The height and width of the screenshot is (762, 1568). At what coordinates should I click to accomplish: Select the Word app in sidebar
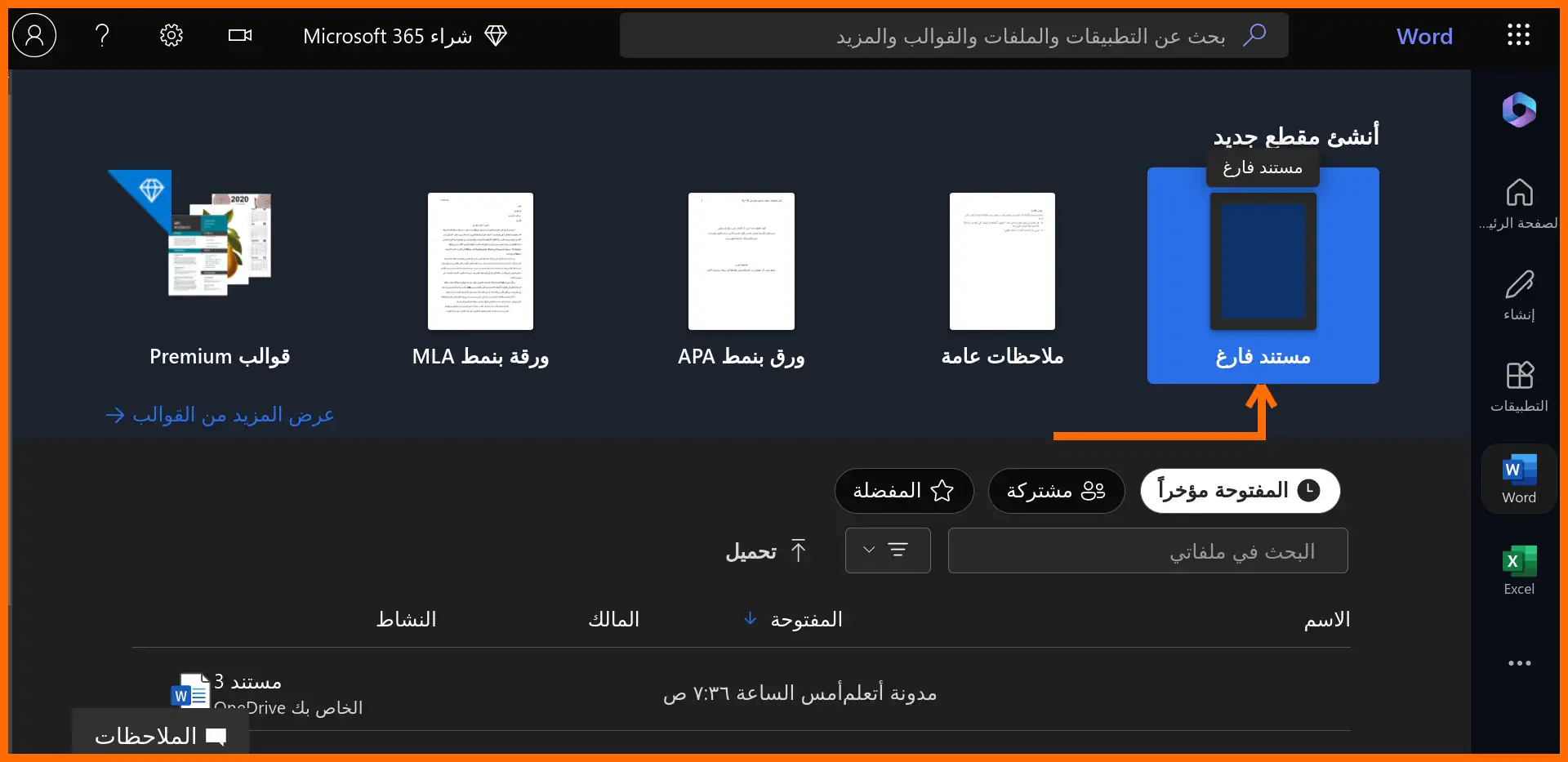tap(1519, 479)
